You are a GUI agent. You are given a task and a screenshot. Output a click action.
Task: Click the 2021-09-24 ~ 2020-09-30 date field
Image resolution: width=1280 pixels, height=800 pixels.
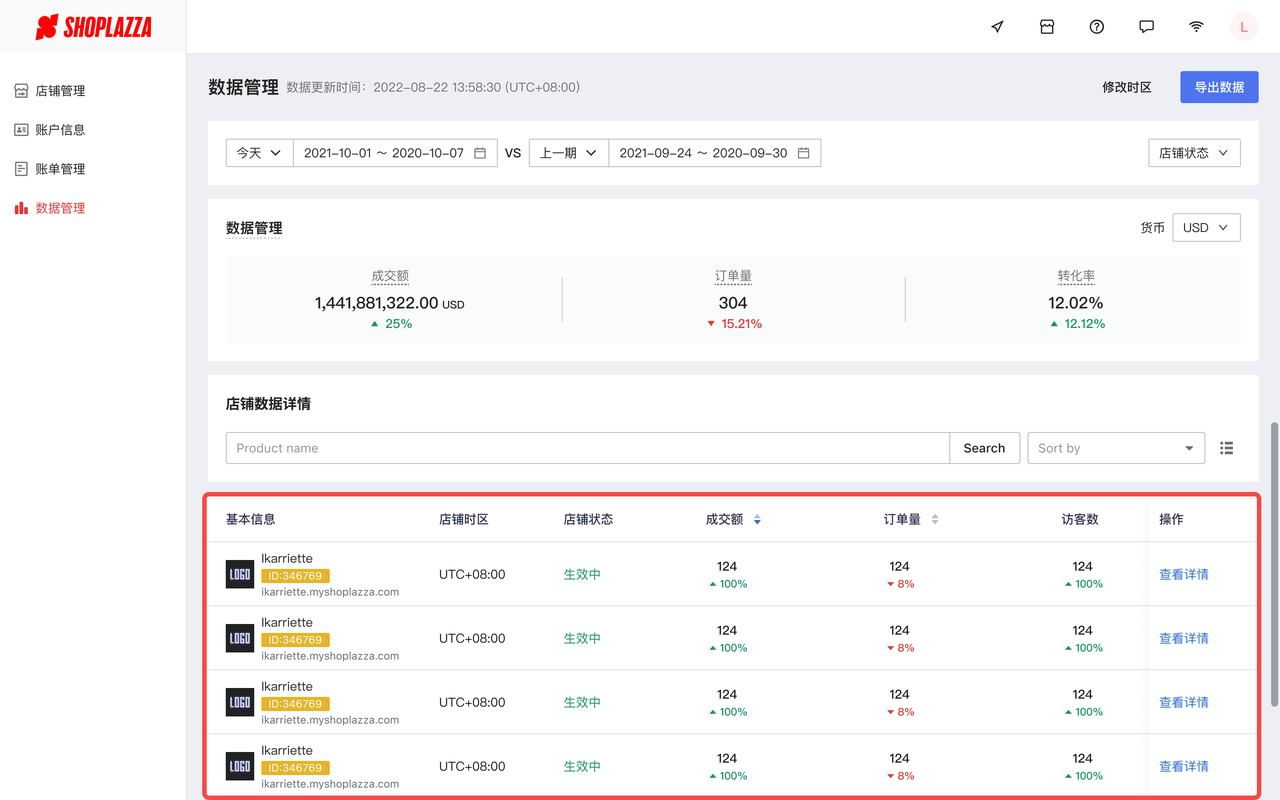[x=715, y=153]
